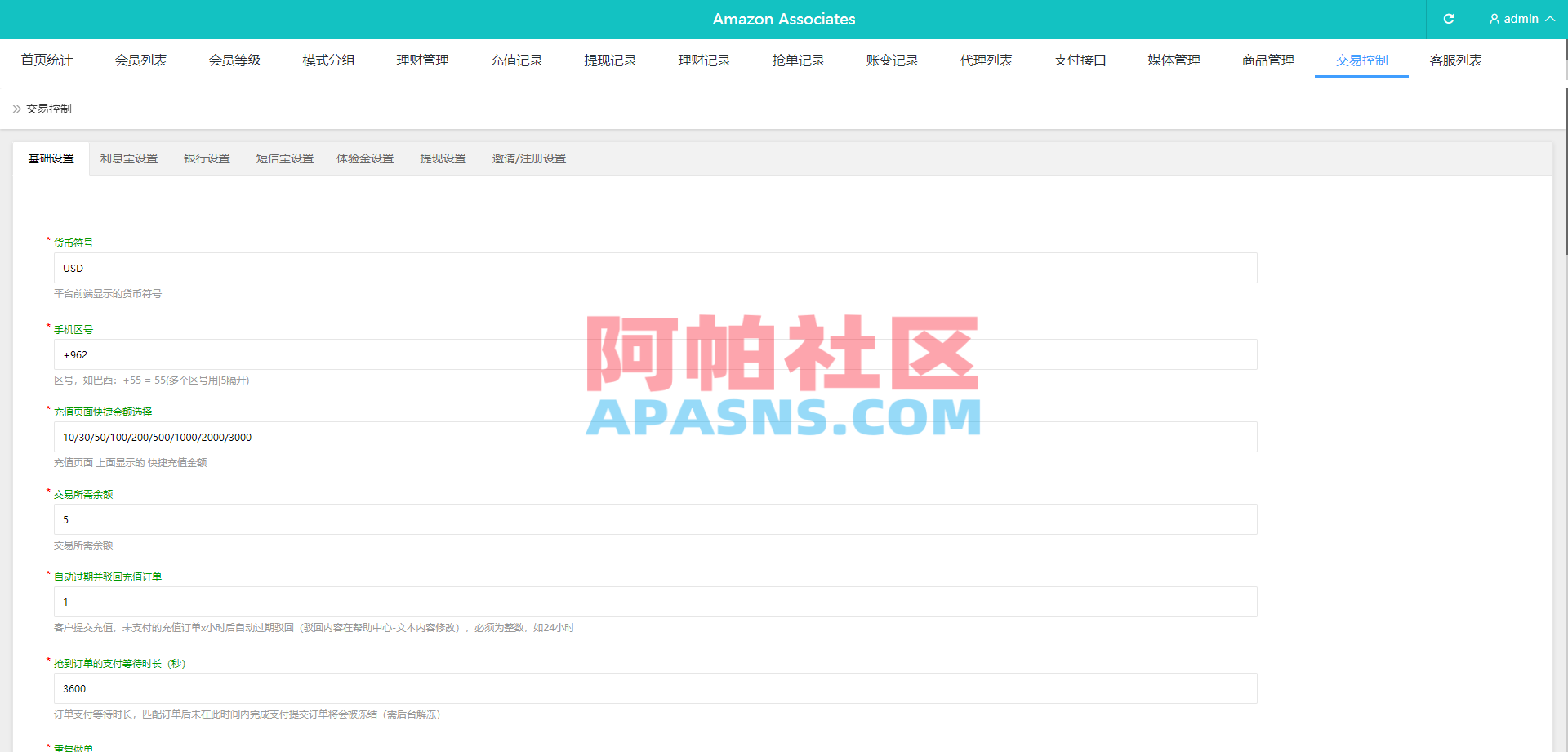Viewport: 1568px width, 752px height.
Task: Open the 短信宝设置 tab
Action: point(284,158)
